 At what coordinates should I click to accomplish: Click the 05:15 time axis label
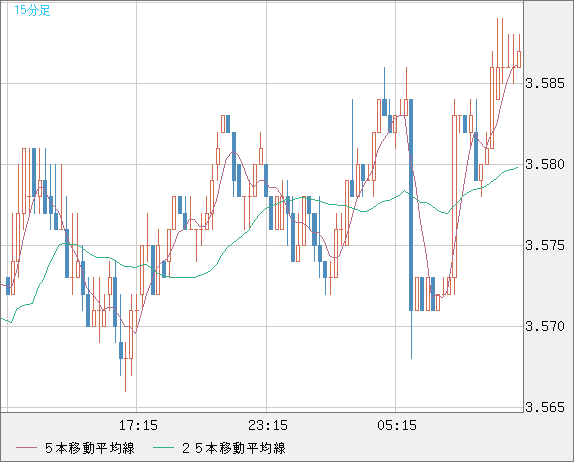click(397, 425)
